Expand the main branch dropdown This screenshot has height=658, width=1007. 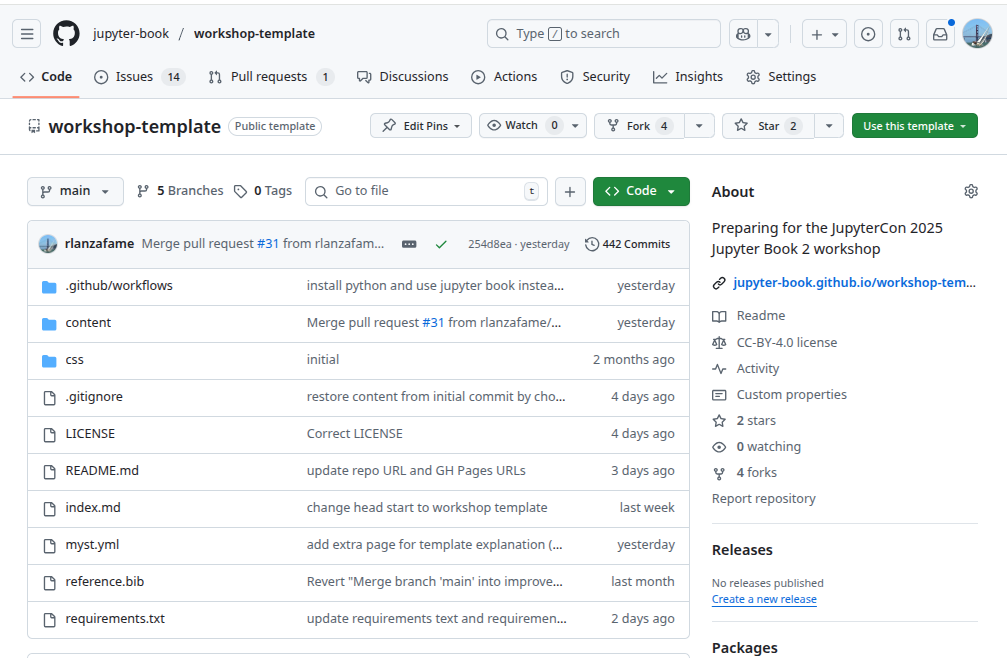coord(75,192)
